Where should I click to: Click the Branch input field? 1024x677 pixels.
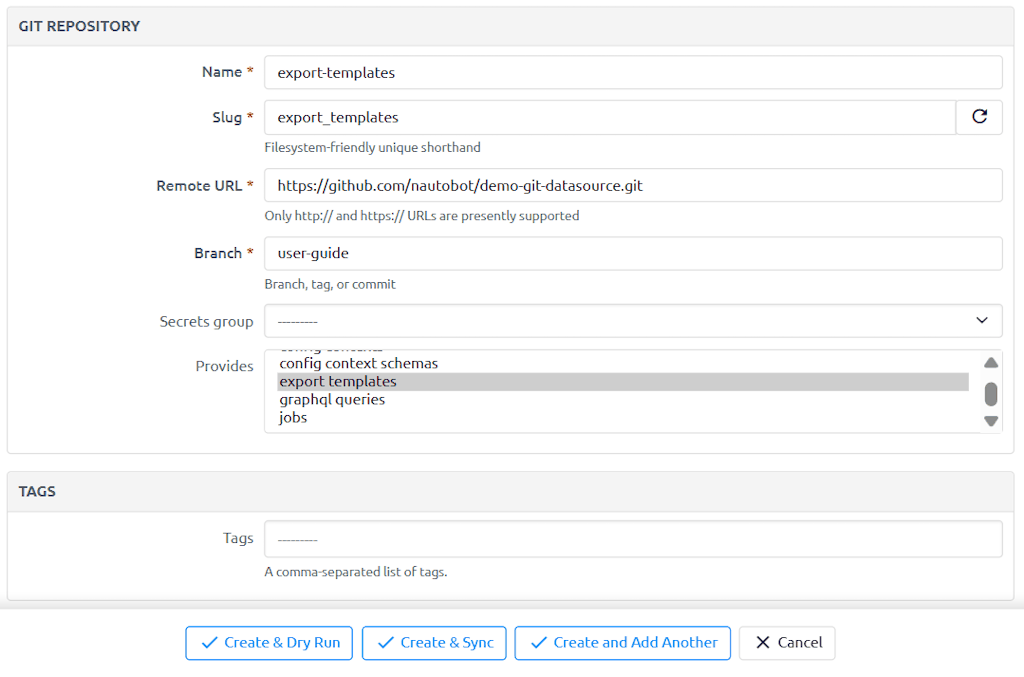tap(632, 253)
